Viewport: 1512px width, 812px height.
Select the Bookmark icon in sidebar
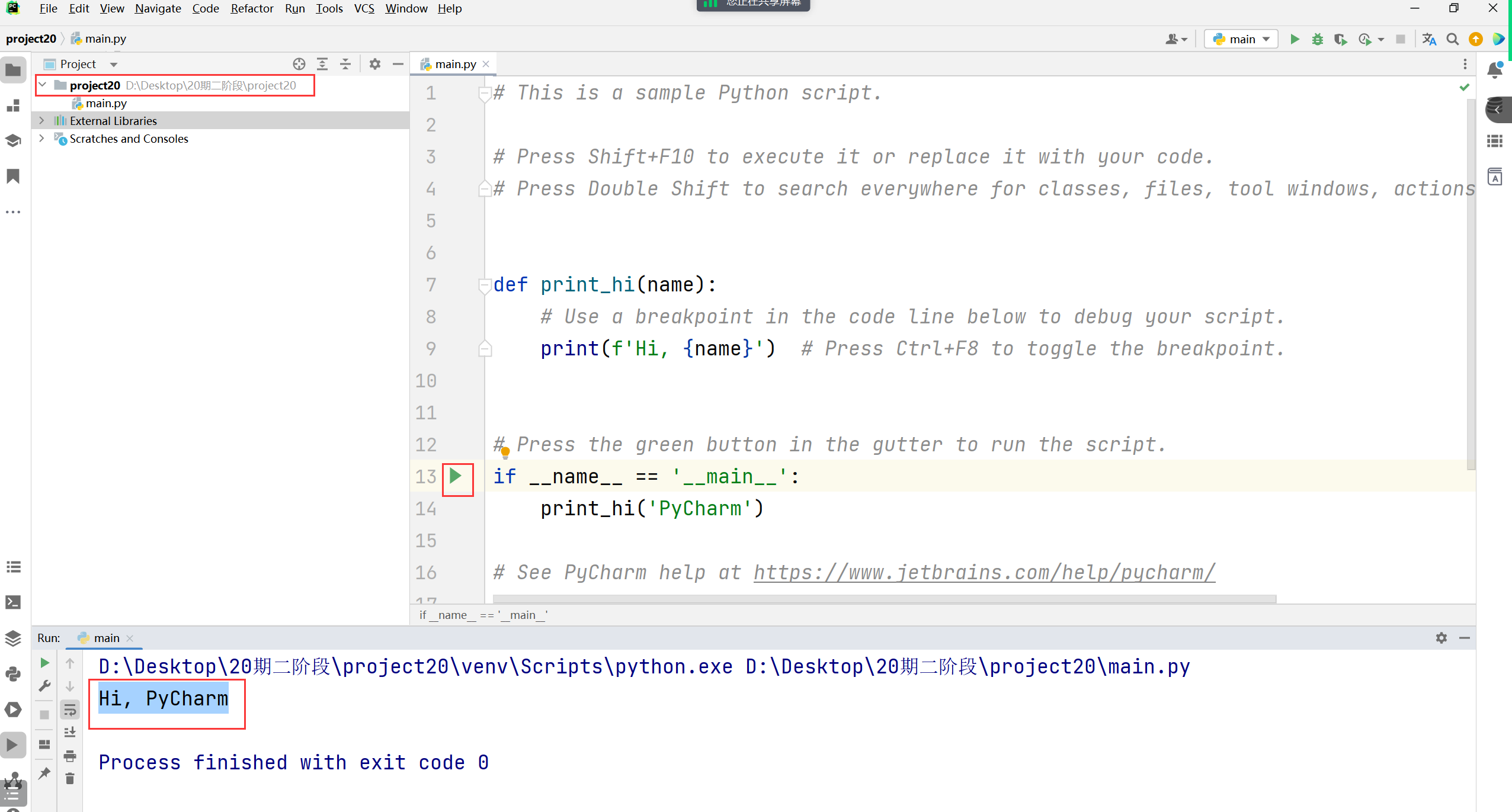coord(14,176)
